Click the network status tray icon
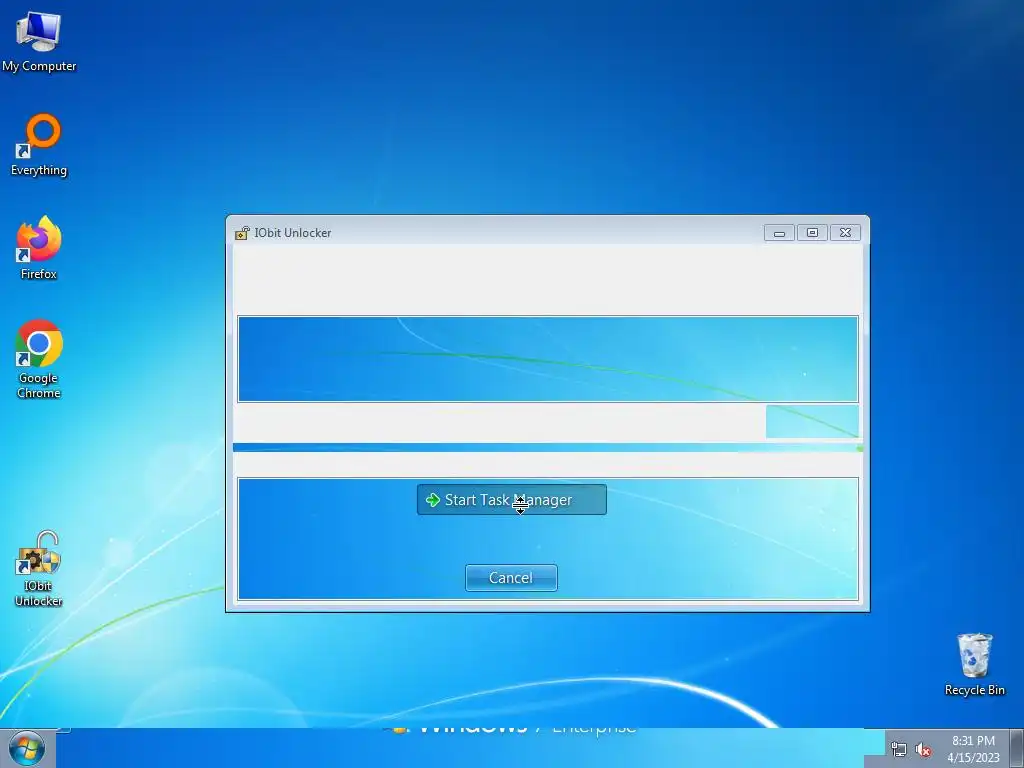1024x768 pixels. click(x=899, y=750)
